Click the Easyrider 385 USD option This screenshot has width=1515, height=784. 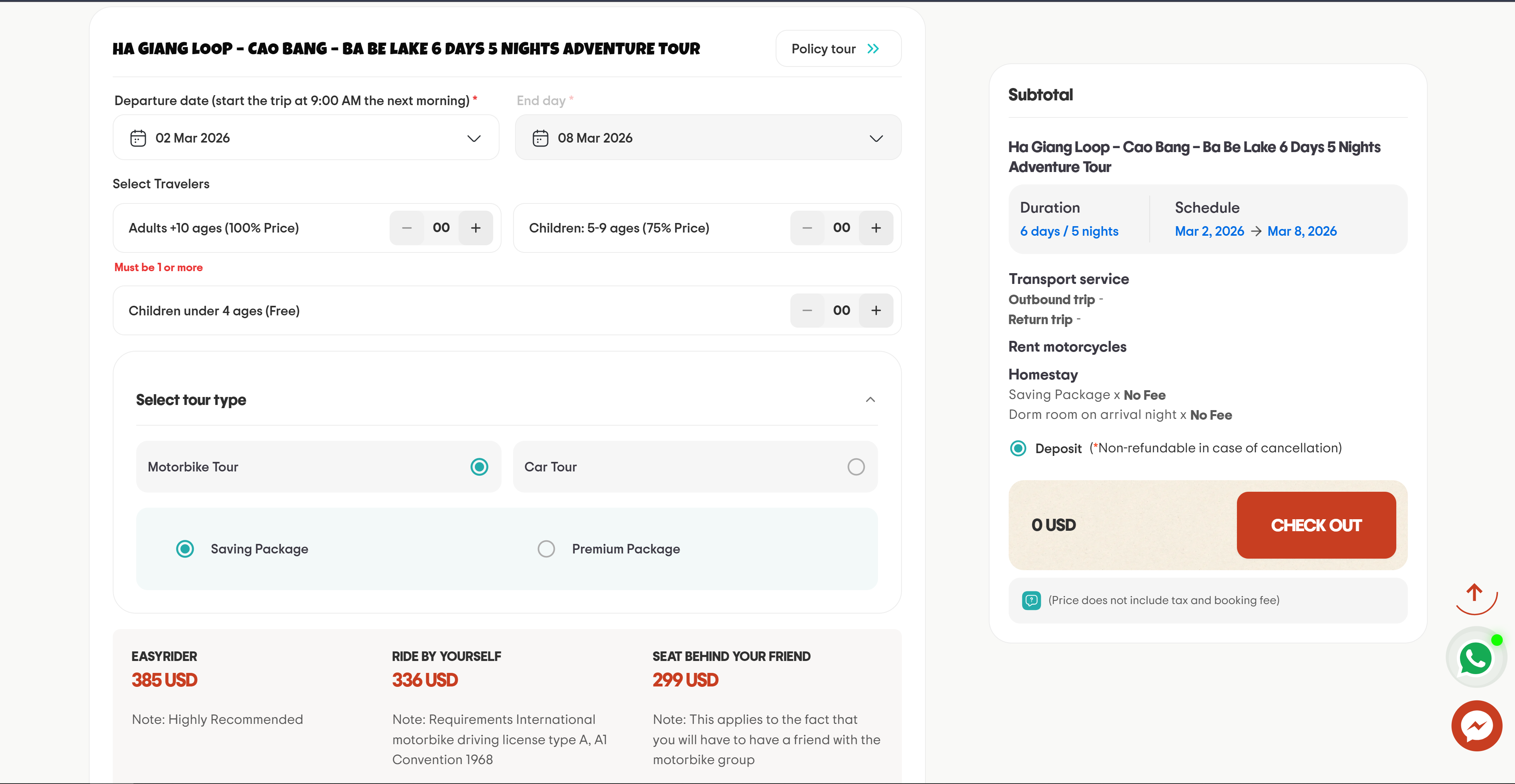click(165, 679)
